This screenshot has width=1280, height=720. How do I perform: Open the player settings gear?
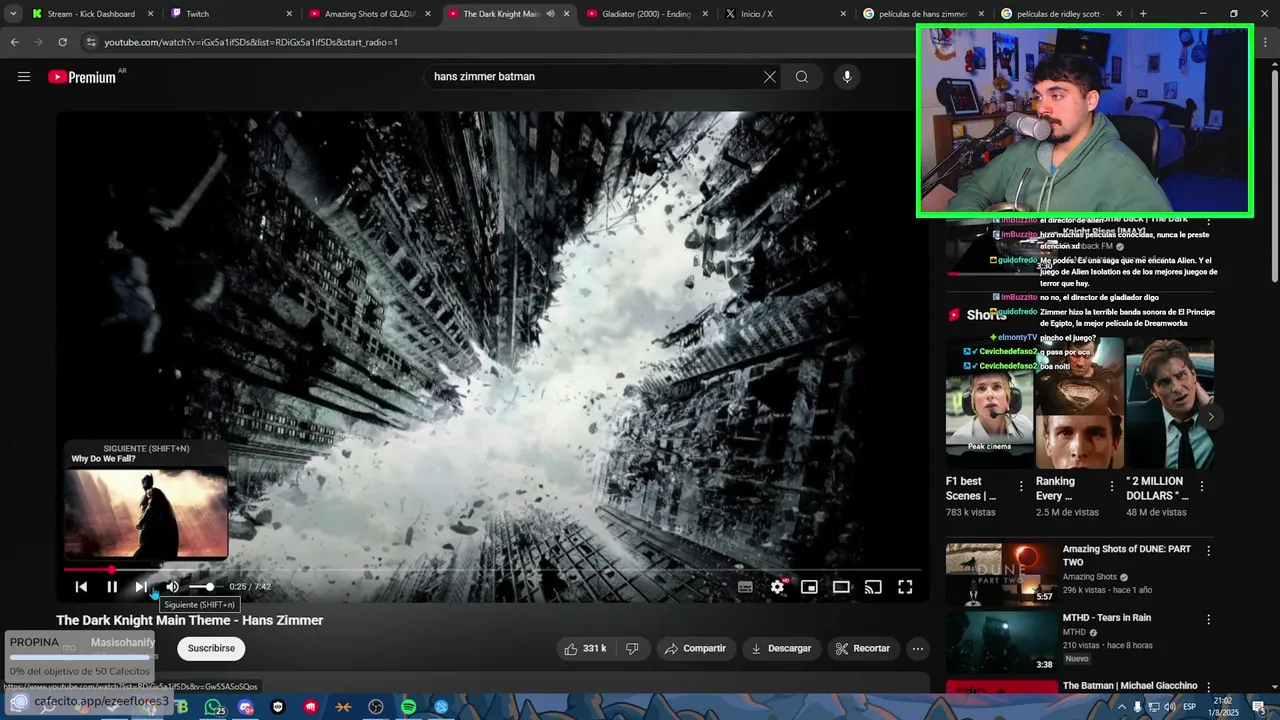click(778, 587)
